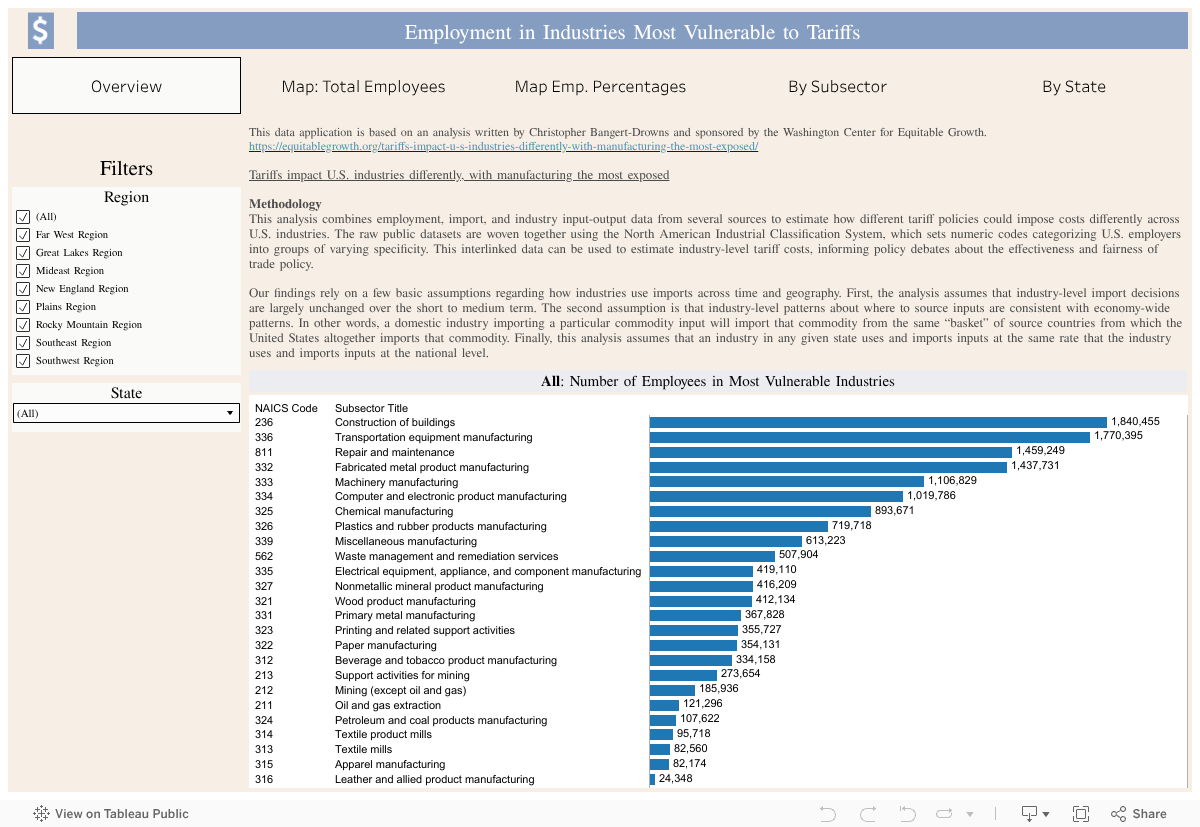Click the Revert icon in toolbar
The height and width of the screenshot is (827, 1200).
(x=908, y=814)
